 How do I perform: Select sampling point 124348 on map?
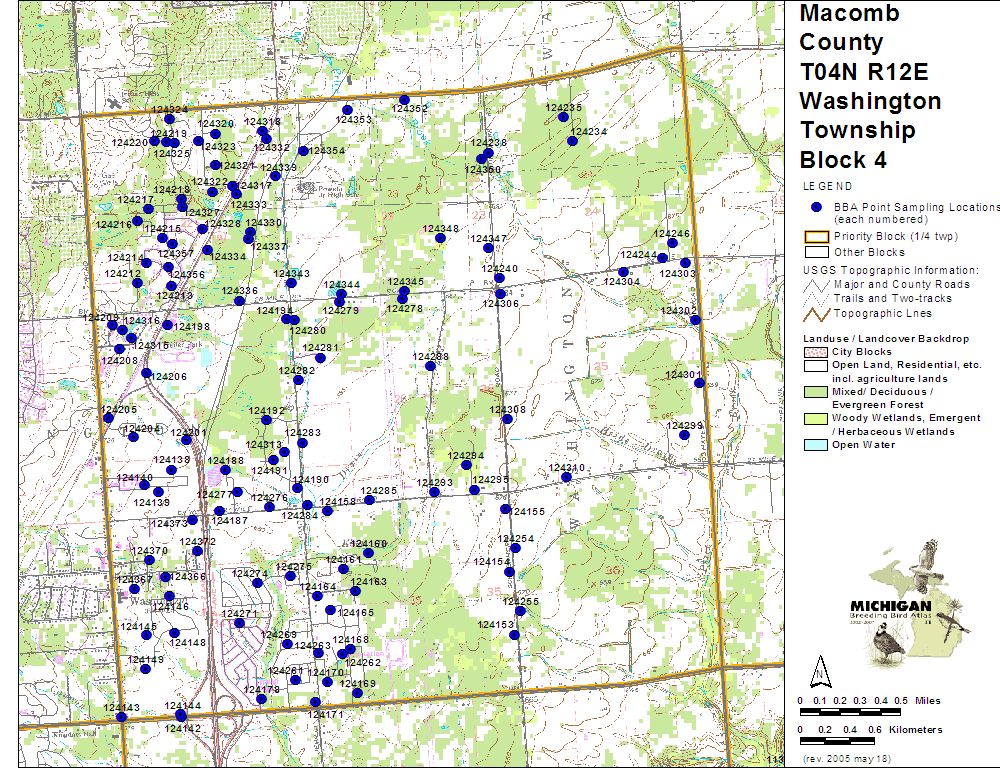(439, 239)
